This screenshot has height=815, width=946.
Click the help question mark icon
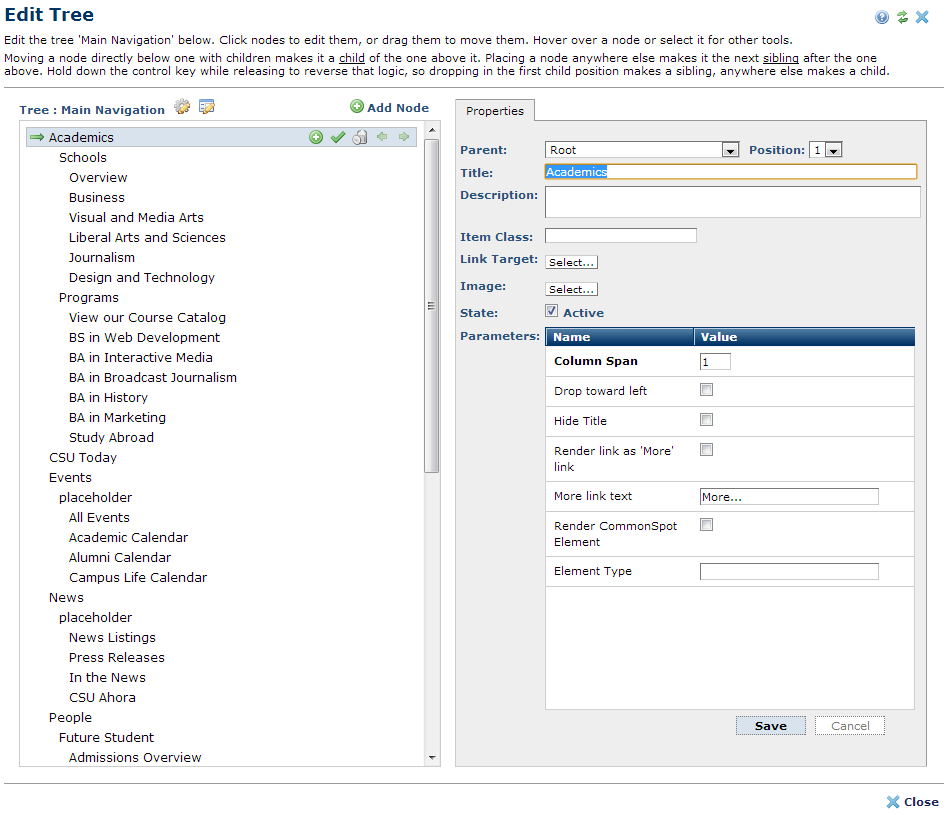click(882, 17)
